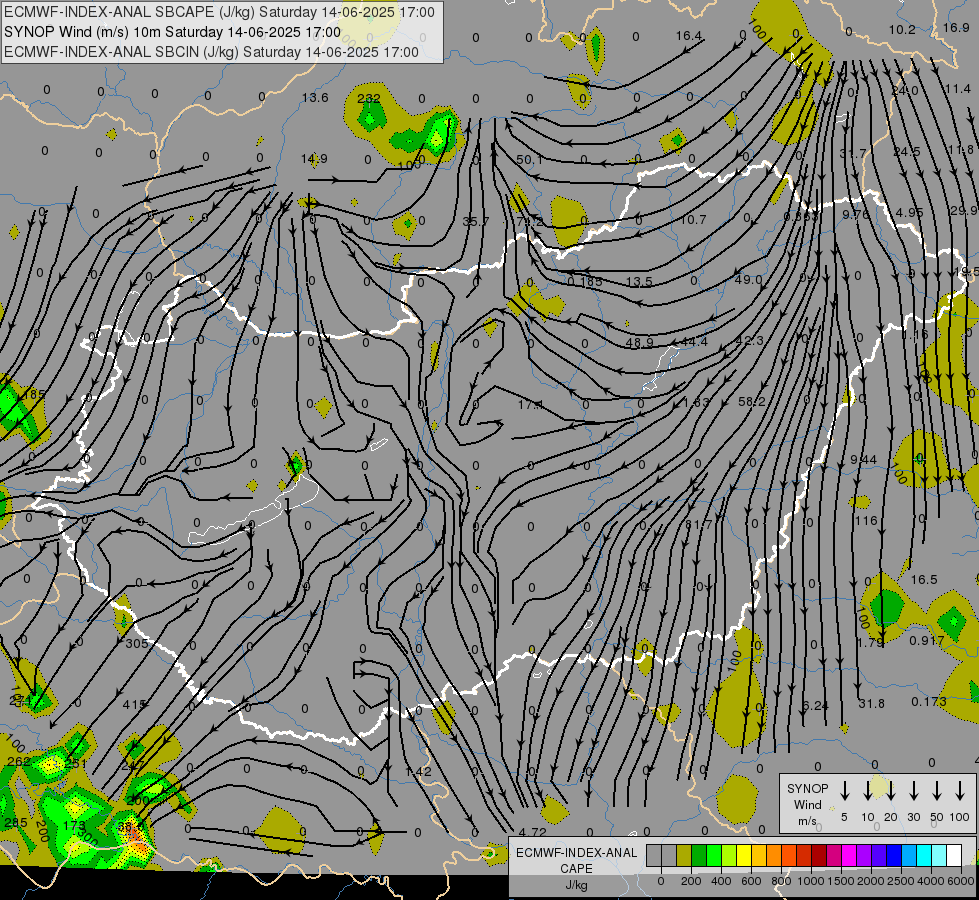Select the 50 m/s wind arrow symbol
This screenshot has width=979, height=900.
click(937, 791)
